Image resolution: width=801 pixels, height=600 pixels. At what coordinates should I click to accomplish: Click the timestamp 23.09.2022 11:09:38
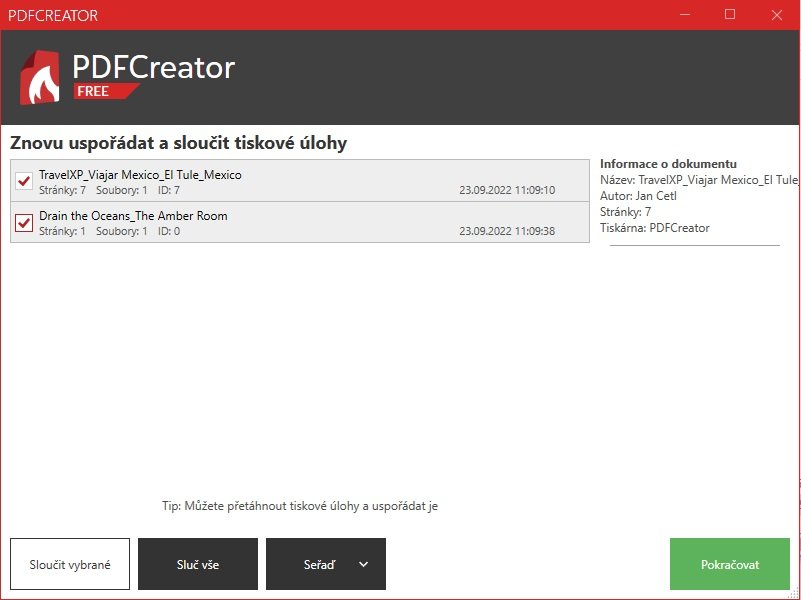(x=507, y=231)
